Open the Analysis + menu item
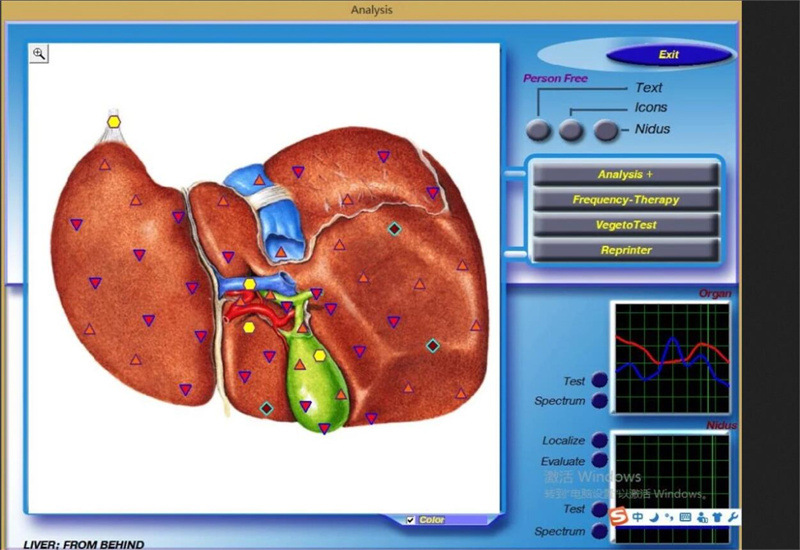The width and height of the screenshot is (800, 550). coord(626,174)
